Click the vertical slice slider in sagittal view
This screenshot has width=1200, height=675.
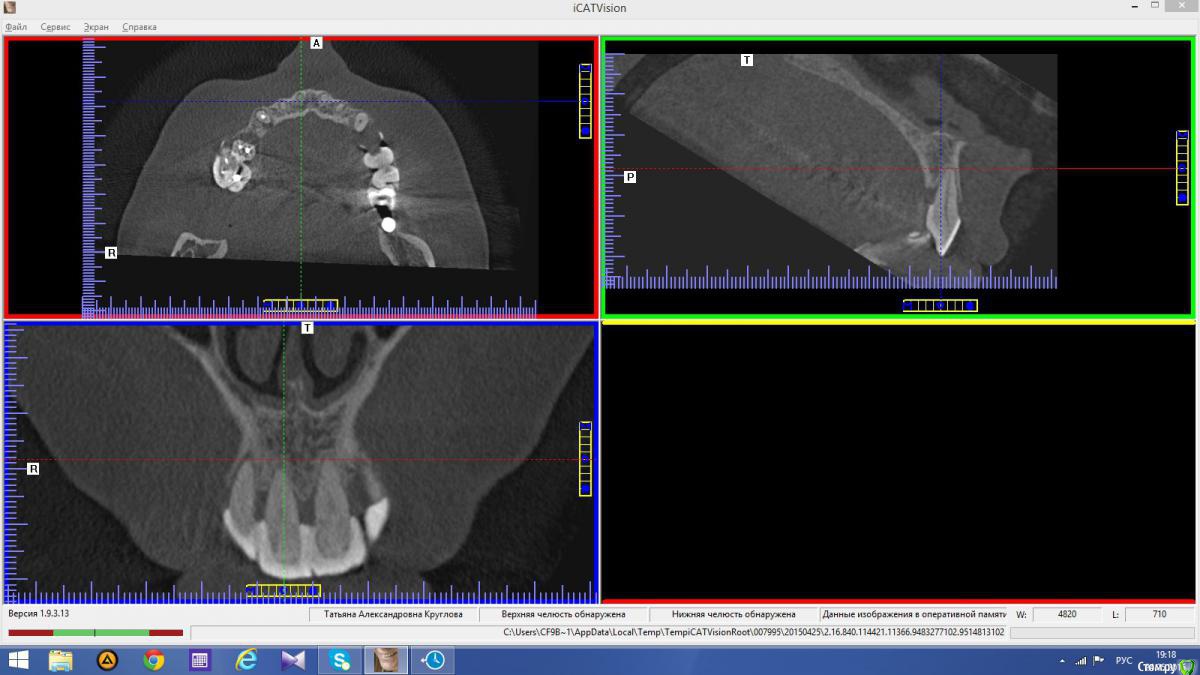tap(1182, 168)
